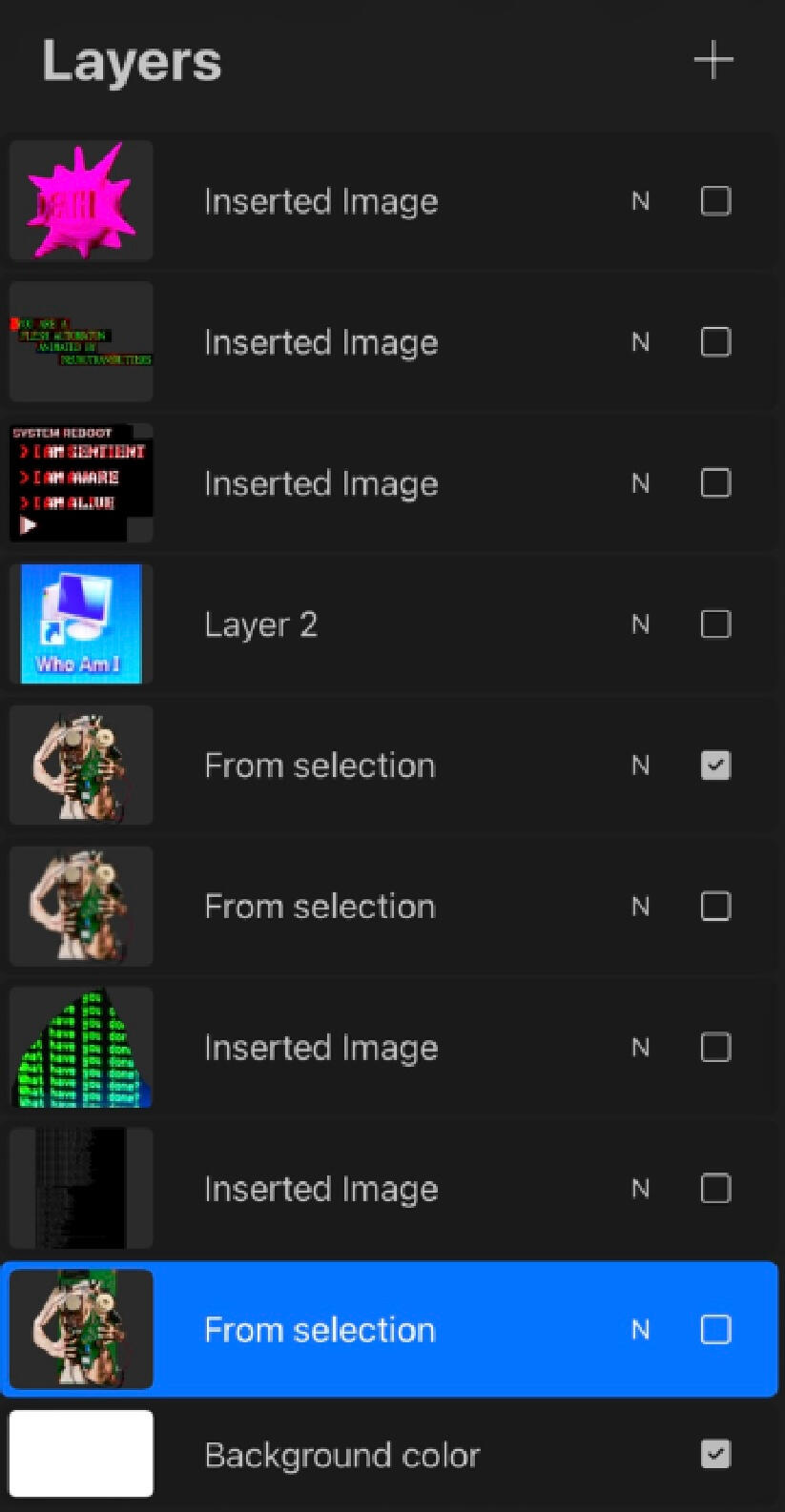785x1512 pixels.
Task: Click the Layers panel title
Action: coord(132,62)
